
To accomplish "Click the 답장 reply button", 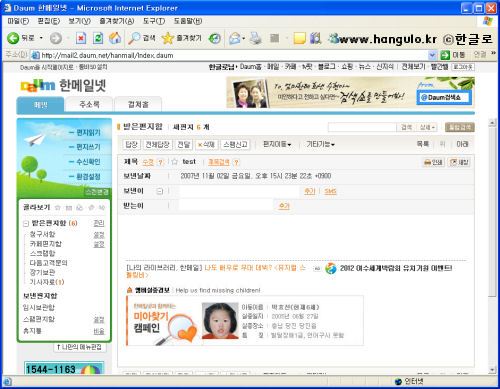I will tap(131, 144).
